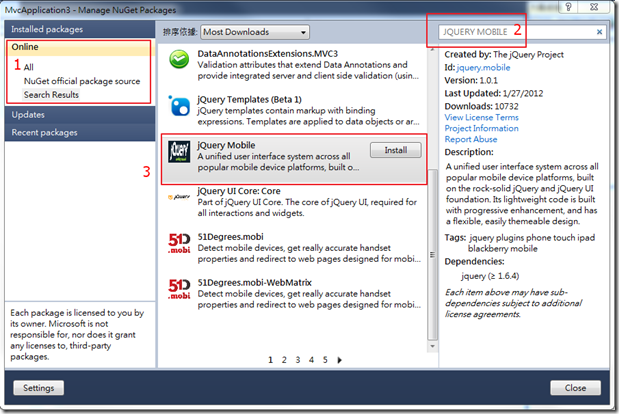Click the Last Updated: 1/27/2012 text
The image size is (619, 414).
(x=493, y=94)
